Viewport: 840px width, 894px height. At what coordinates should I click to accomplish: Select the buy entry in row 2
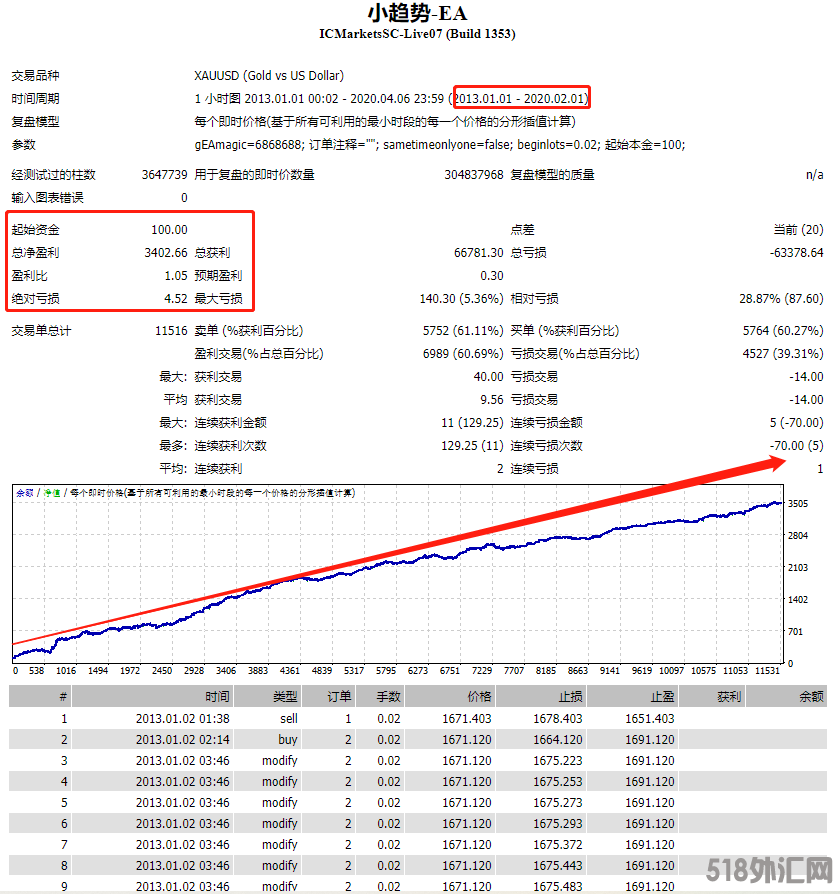(x=288, y=740)
